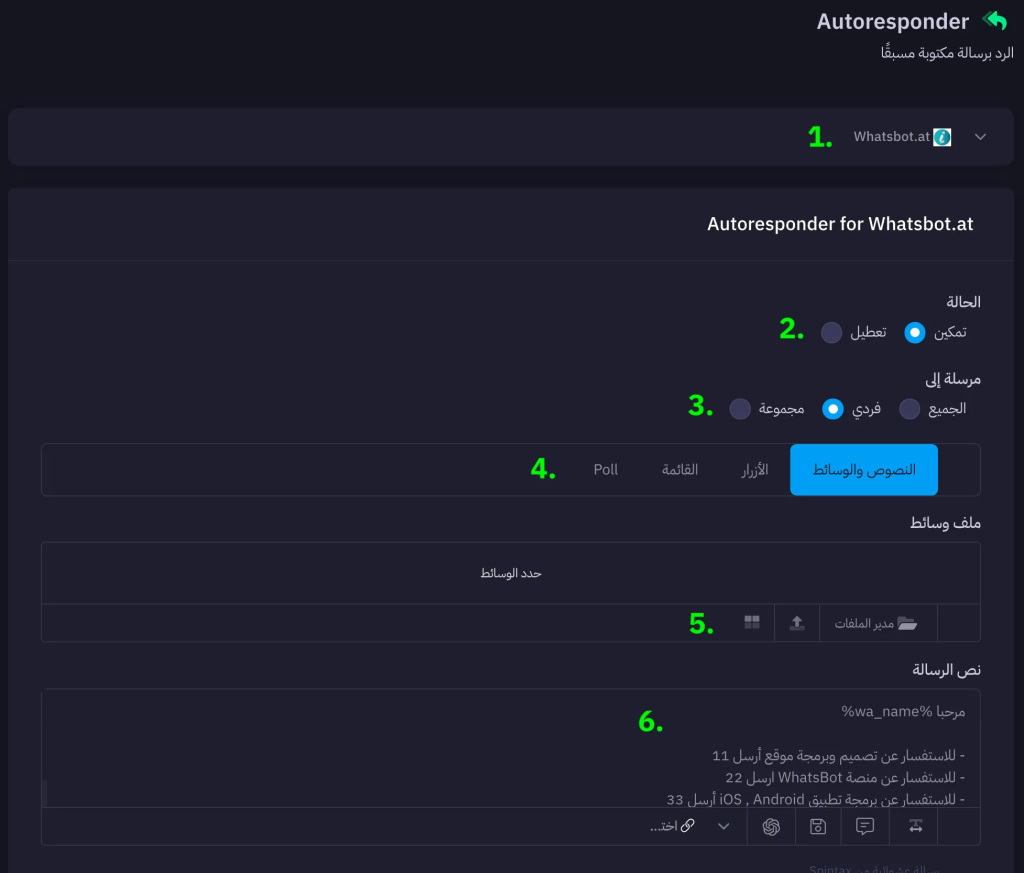Click the speech bubble icon under message

point(865,826)
